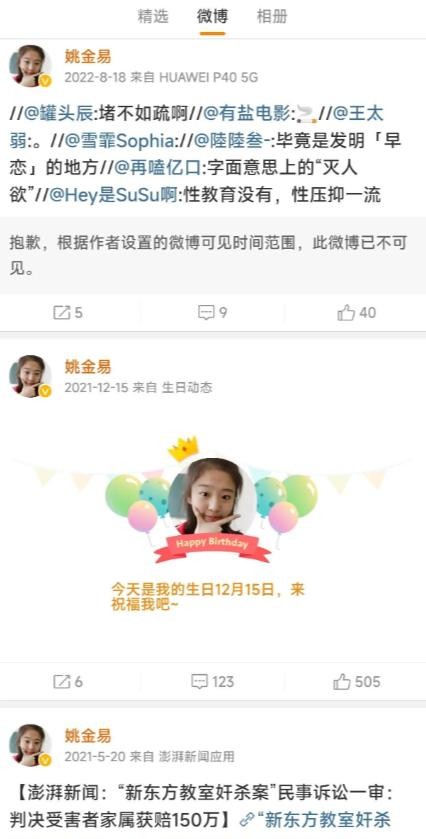Open mention link @再嗑亿口
This screenshot has height=839, width=426.
coord(161,168)
